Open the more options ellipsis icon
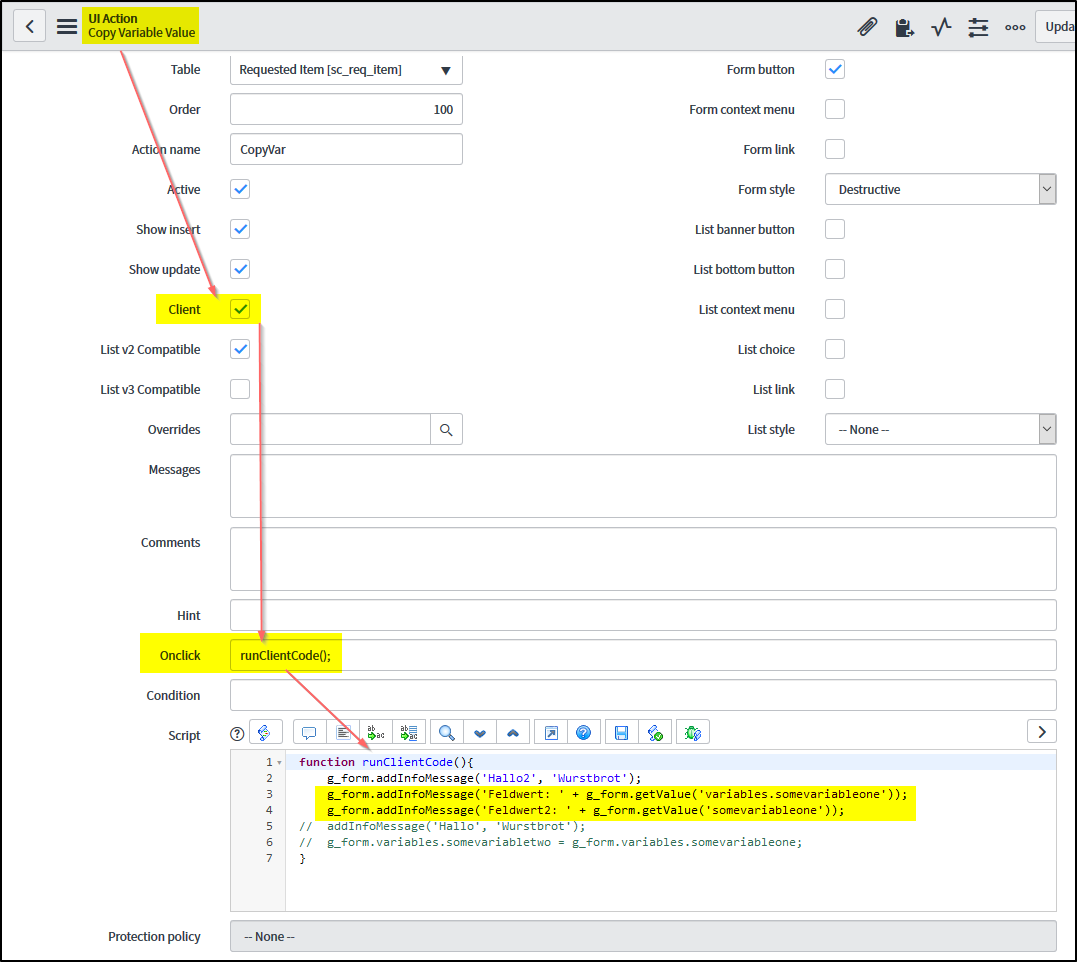 point(1015,27)
